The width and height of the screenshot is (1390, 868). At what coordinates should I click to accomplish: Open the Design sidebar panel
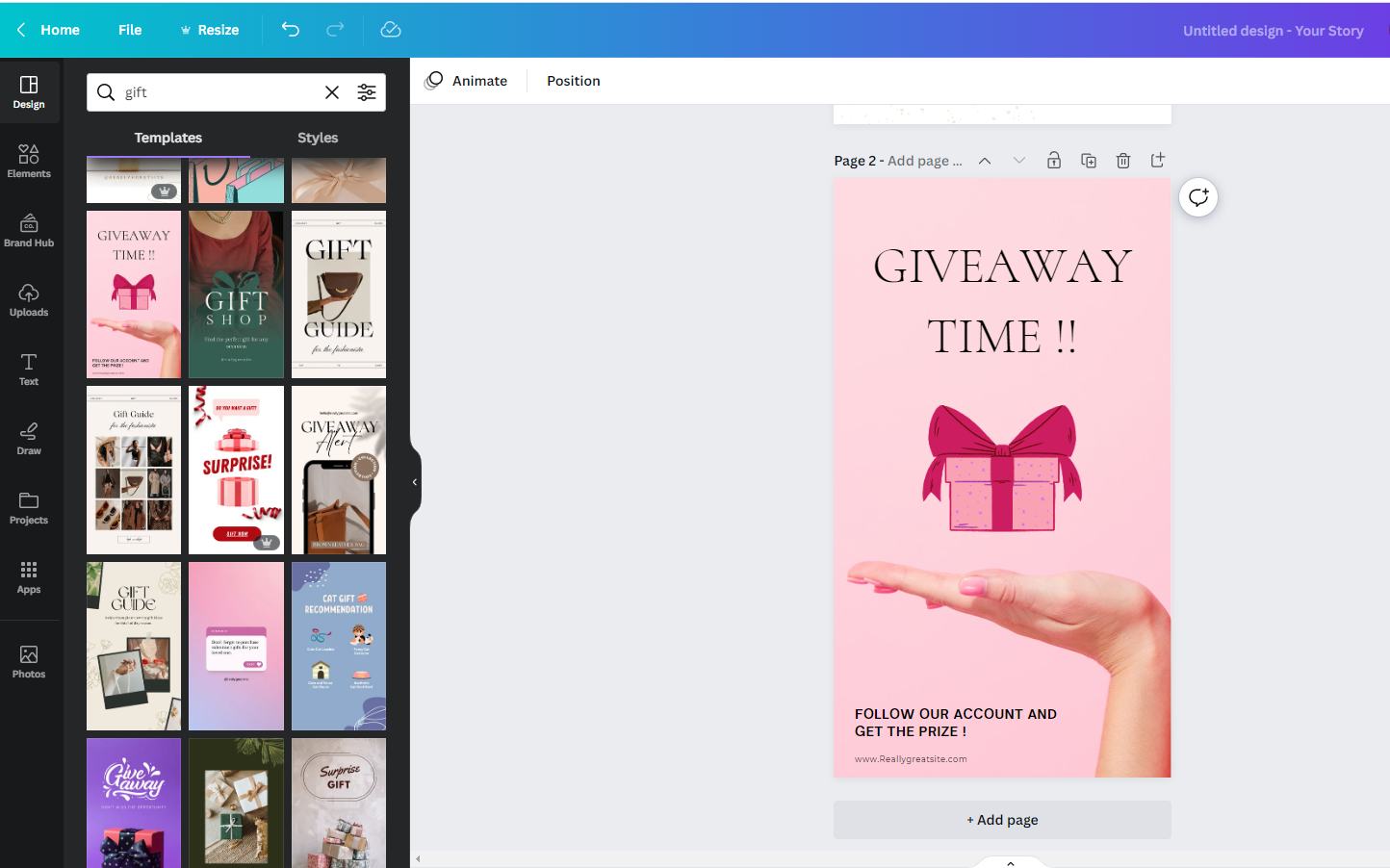click(x=29, y=92)
